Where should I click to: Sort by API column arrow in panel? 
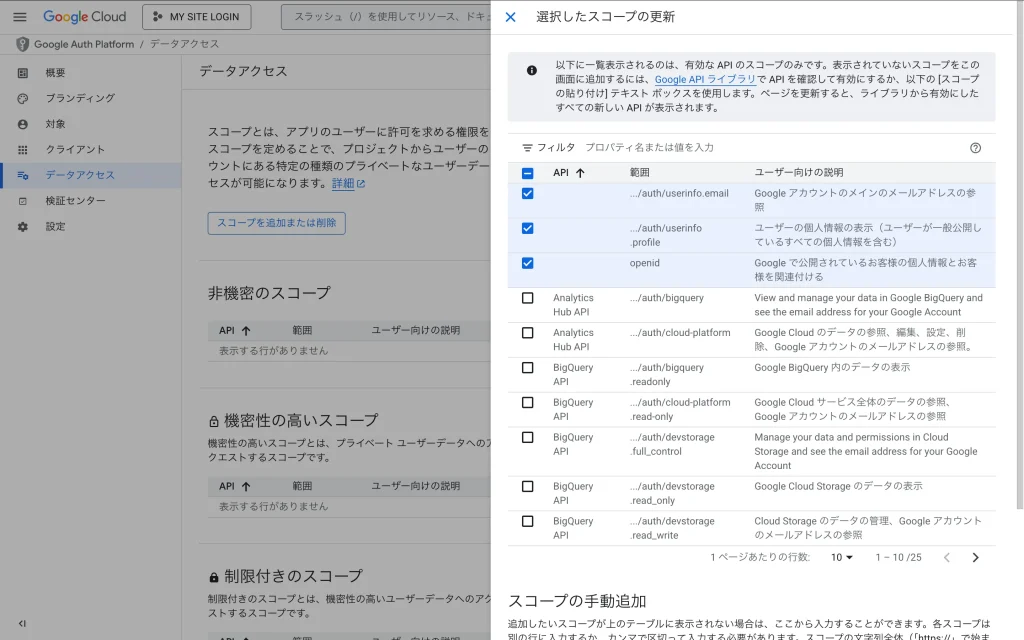pos(580,173)
